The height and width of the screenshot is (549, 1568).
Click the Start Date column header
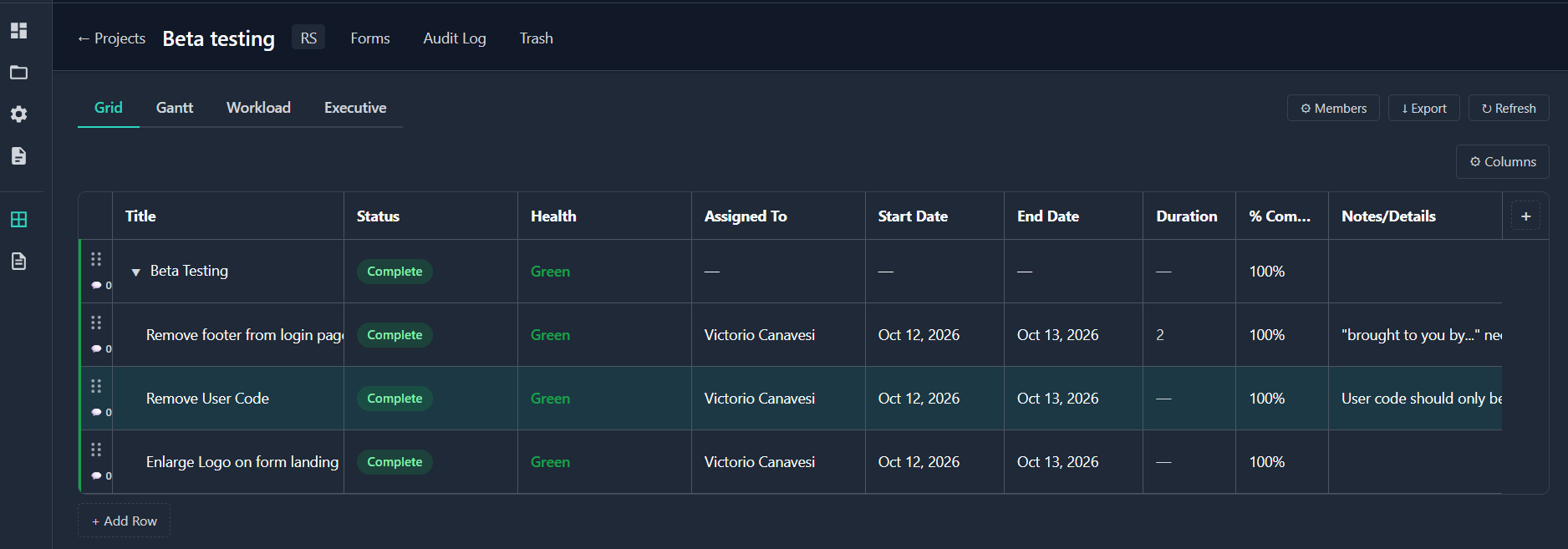pos(934,216)
